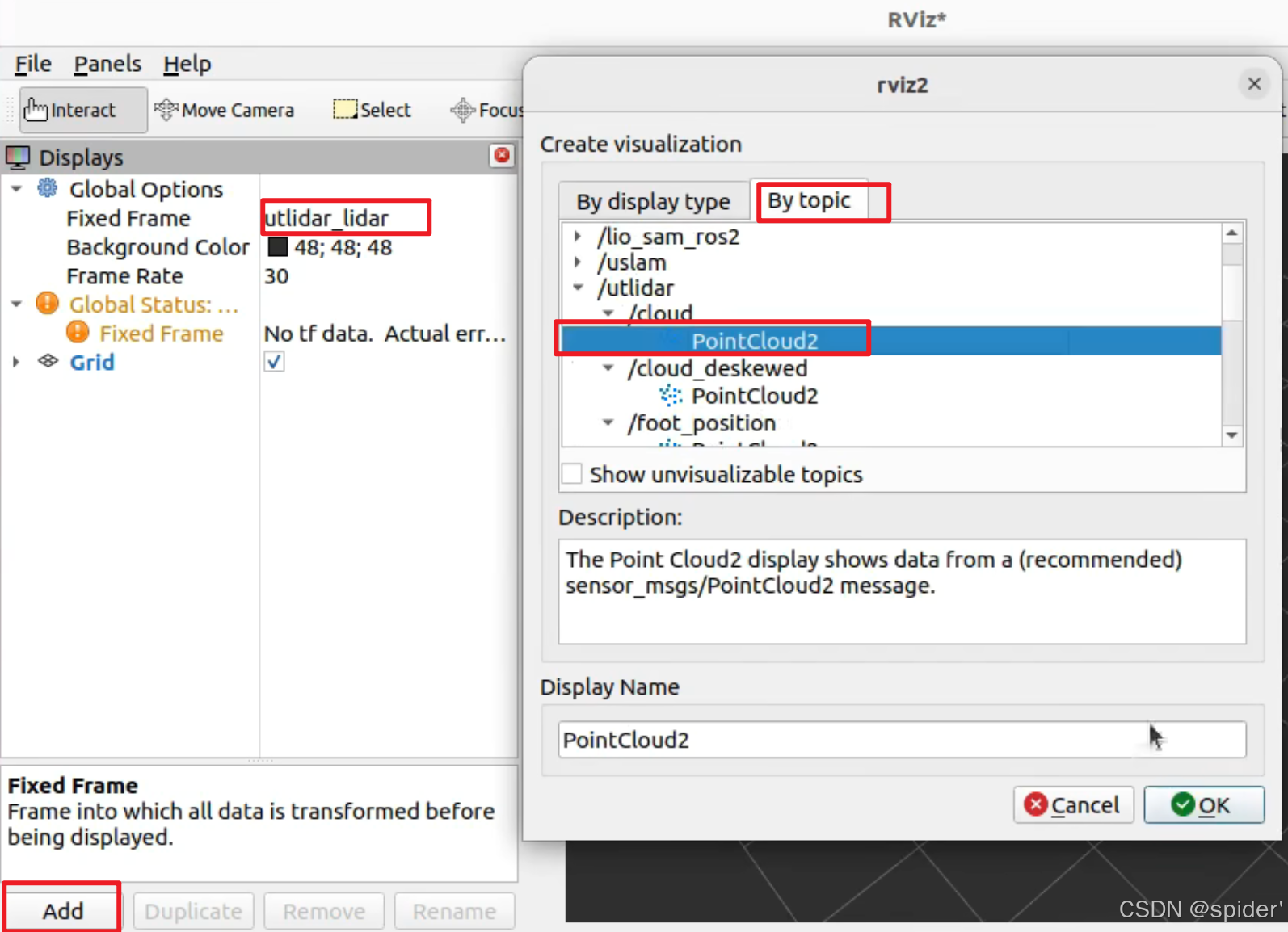Select the /utlidar topic row
The height and width of the screenshot is (932, 1288).
(635, 288)
